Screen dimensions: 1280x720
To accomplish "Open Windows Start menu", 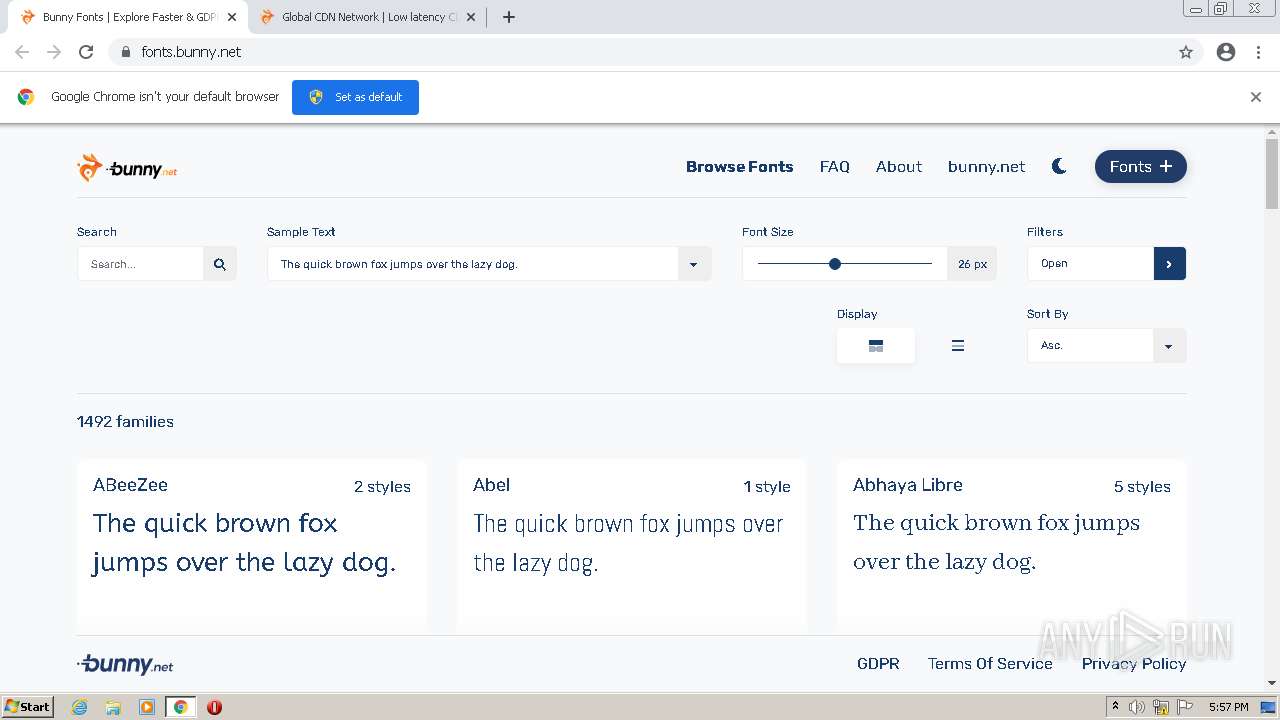I will point(28,707).
